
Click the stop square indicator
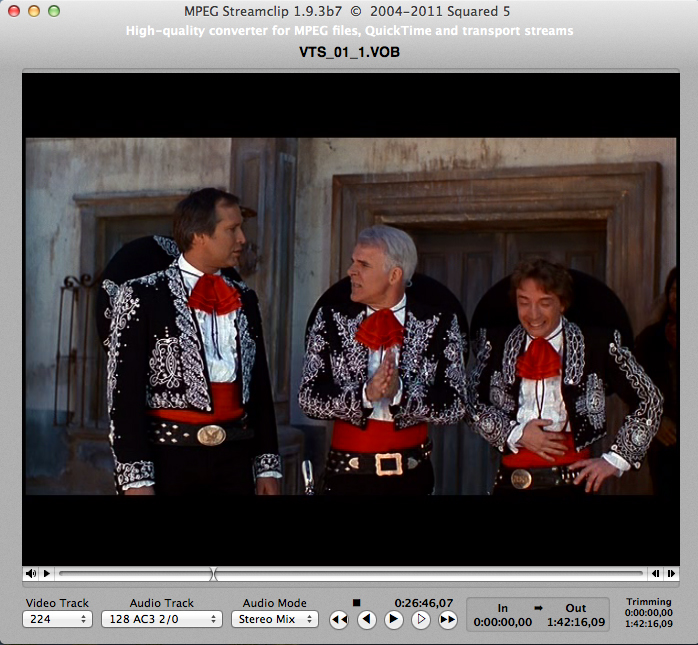(356, 603)
